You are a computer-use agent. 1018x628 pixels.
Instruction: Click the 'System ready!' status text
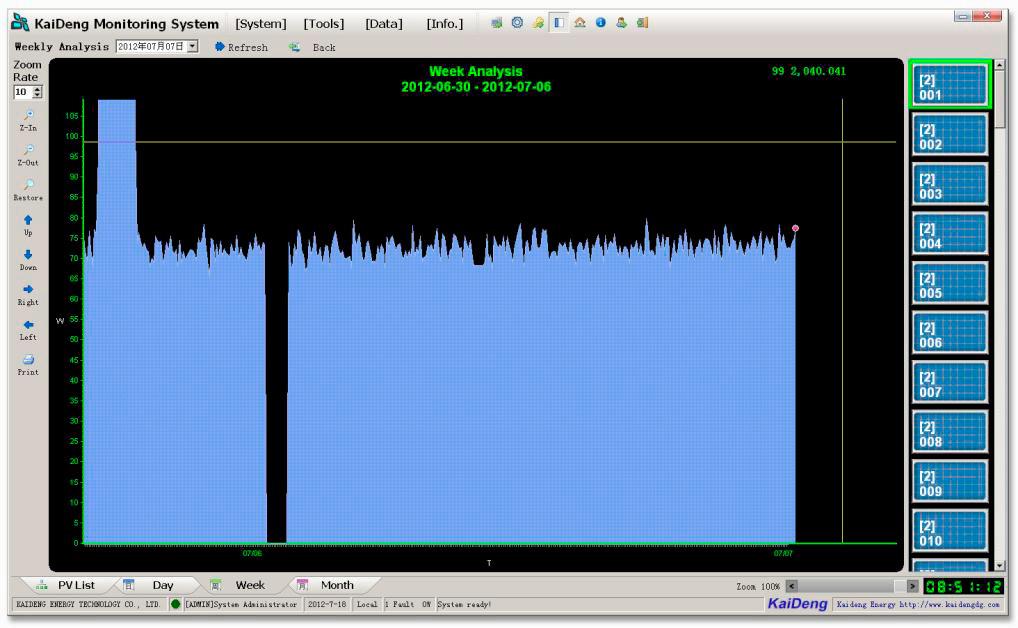(464, 605)
